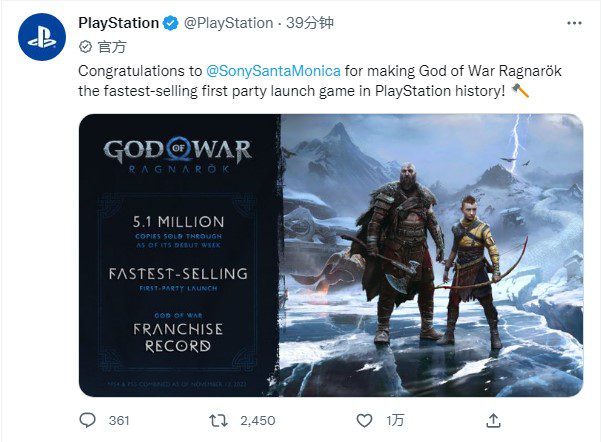601x442 pixels.
Task: Click the 5.1 Million sales text panel
Action: pyautogui.click(x=179, y=226)
